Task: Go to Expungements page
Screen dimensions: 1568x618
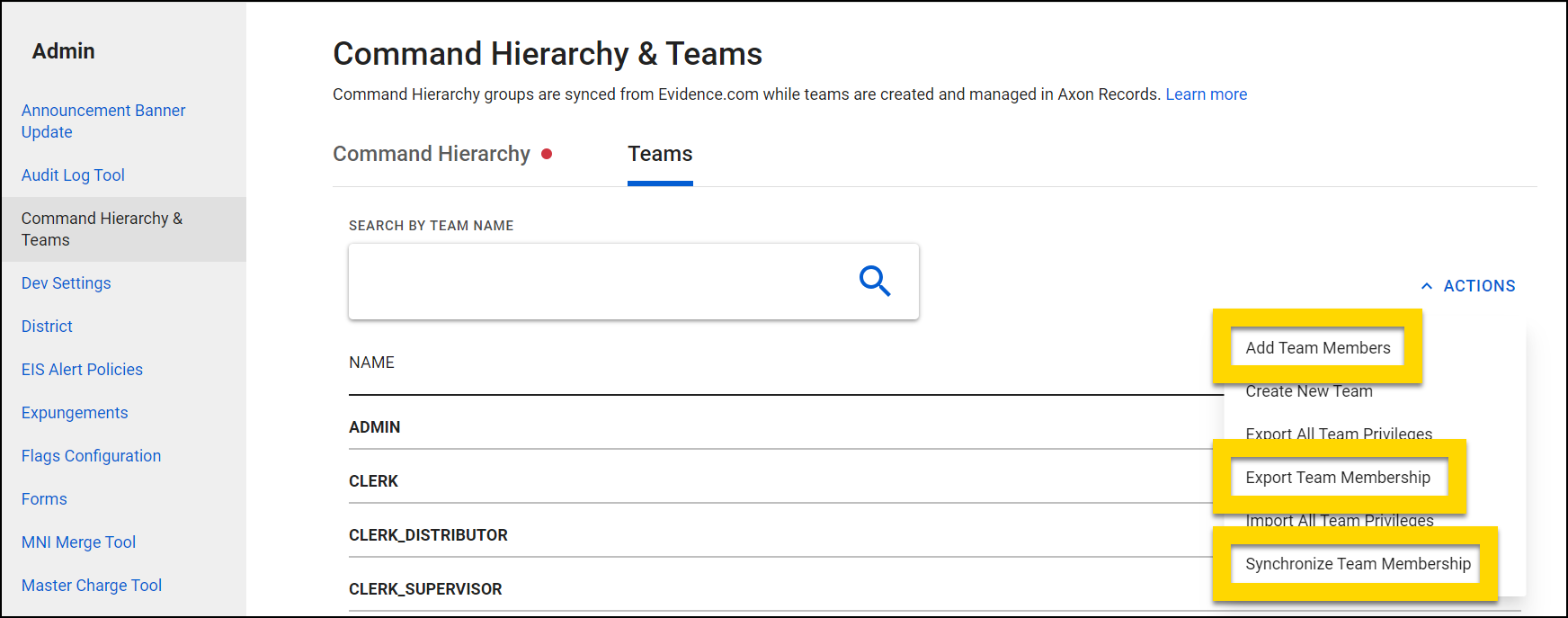Action: click(x=75, y=413)
